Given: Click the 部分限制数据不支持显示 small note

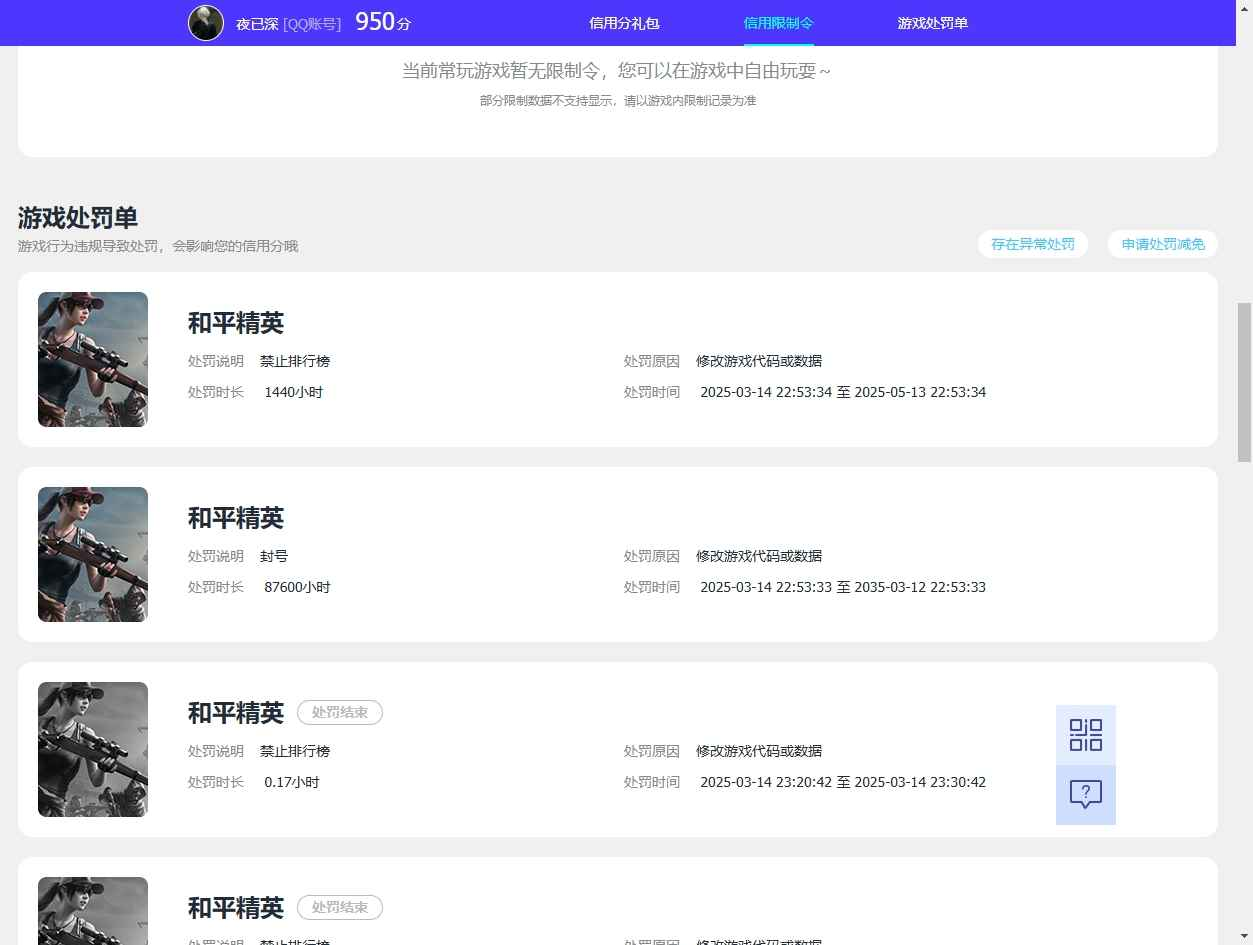Looking at the screenshot, I should 618,101.
